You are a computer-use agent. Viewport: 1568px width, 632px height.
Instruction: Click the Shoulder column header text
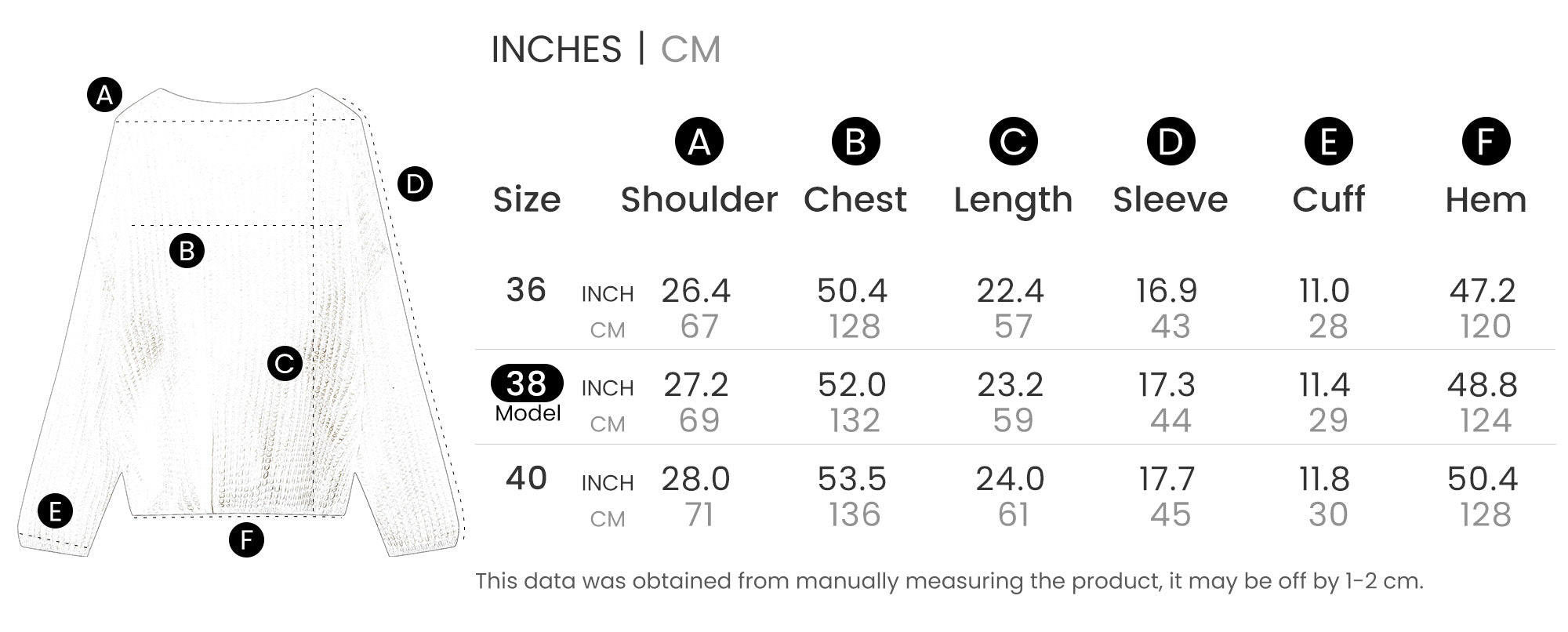tap(699, 200)
